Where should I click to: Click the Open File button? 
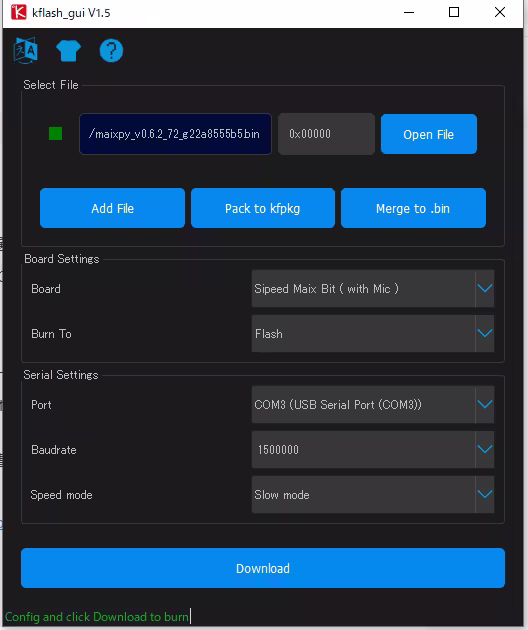pyautogui.click(x=429, y=134)
